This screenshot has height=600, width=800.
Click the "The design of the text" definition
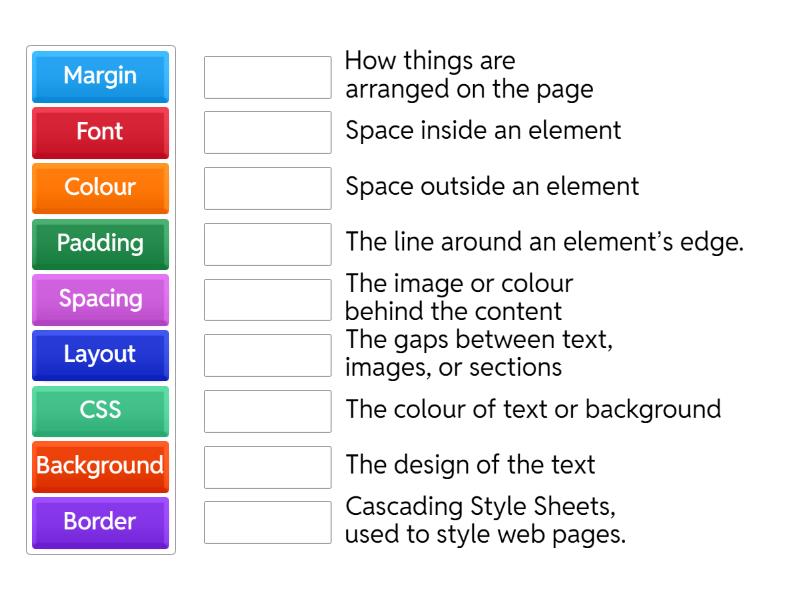[470, 465]
